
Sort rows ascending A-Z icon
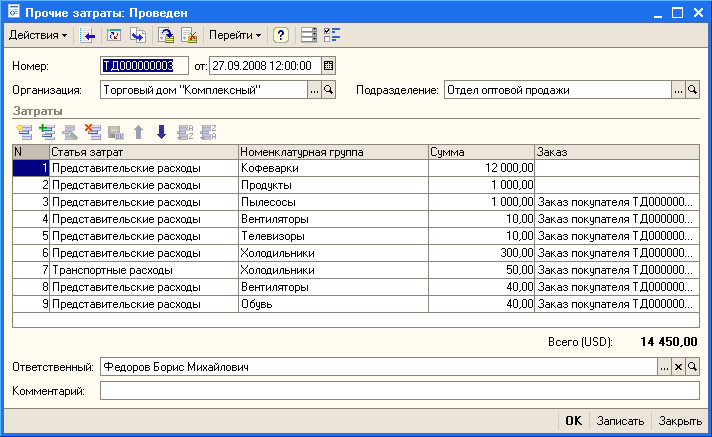(185, 132)
